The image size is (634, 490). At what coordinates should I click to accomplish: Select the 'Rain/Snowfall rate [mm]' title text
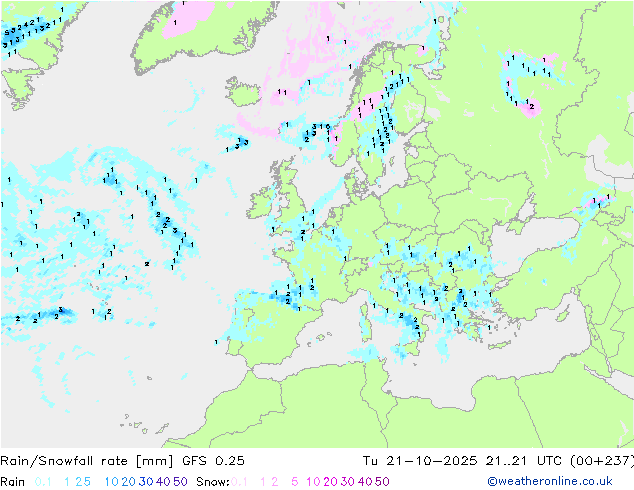pyautogui.click(x=87, y=461)
